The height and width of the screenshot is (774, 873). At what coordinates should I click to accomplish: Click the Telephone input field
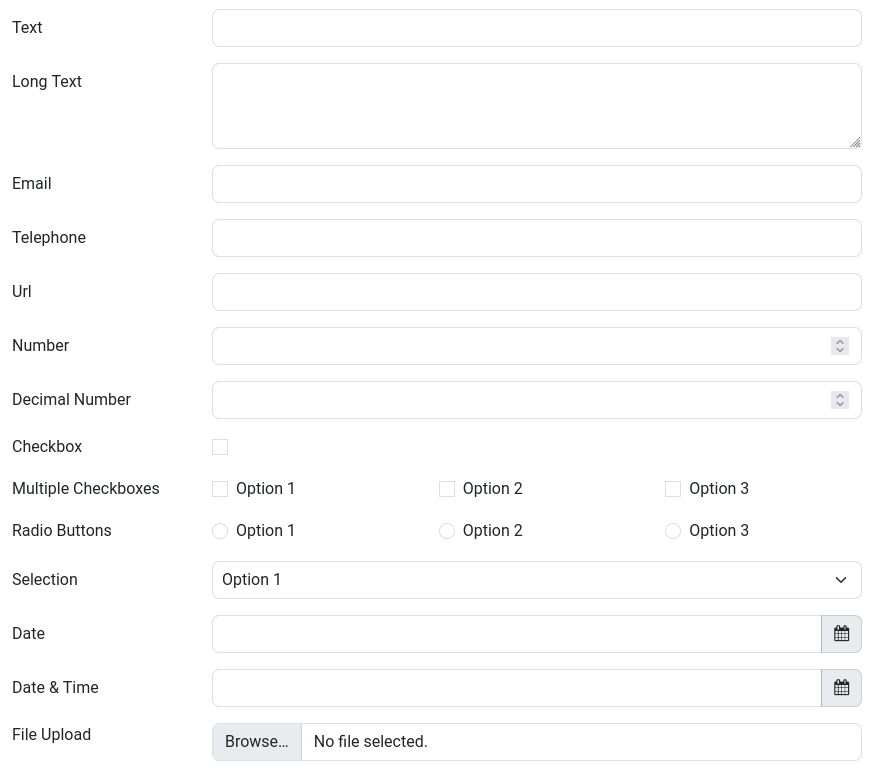537,238
